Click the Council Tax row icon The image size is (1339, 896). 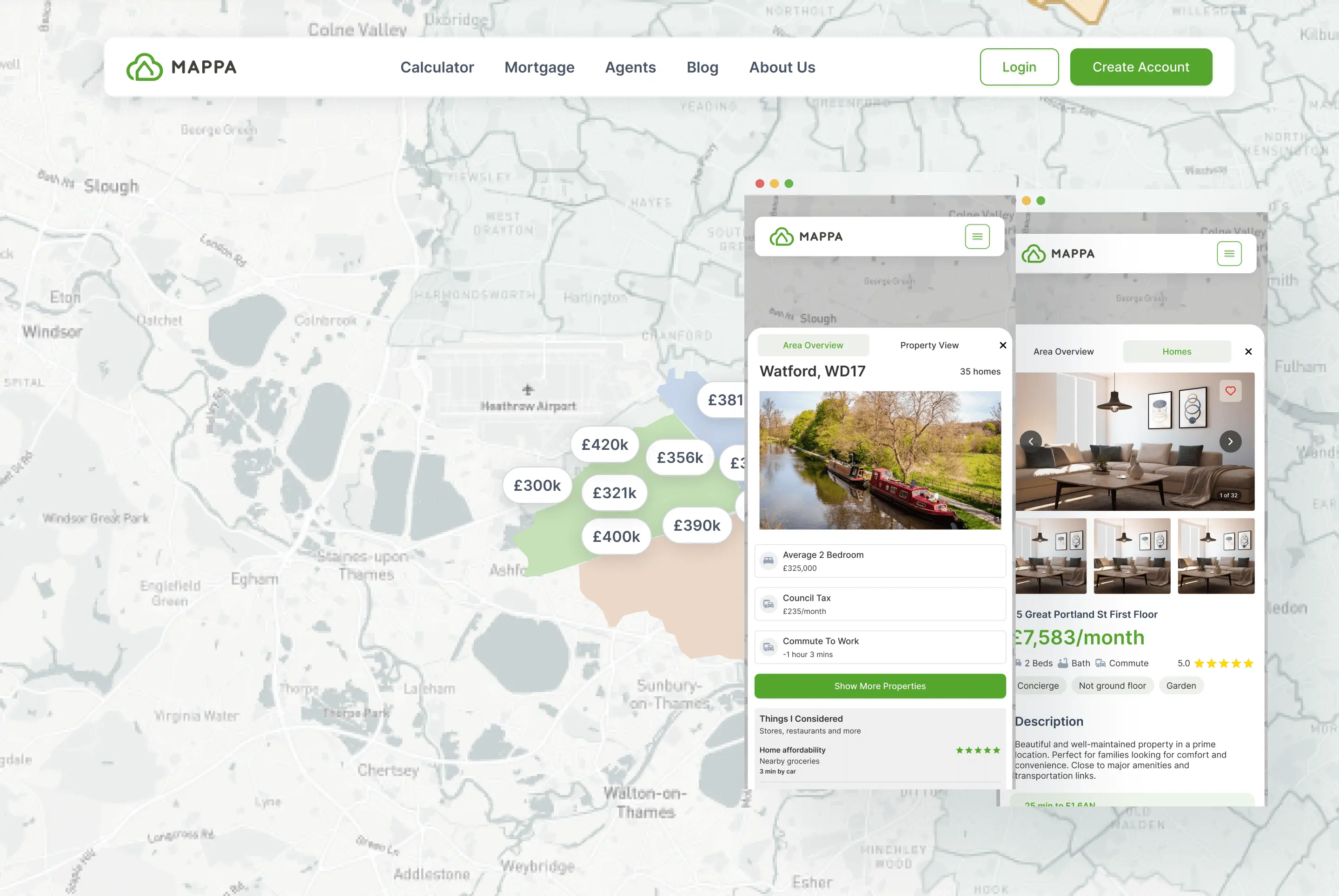769,604
